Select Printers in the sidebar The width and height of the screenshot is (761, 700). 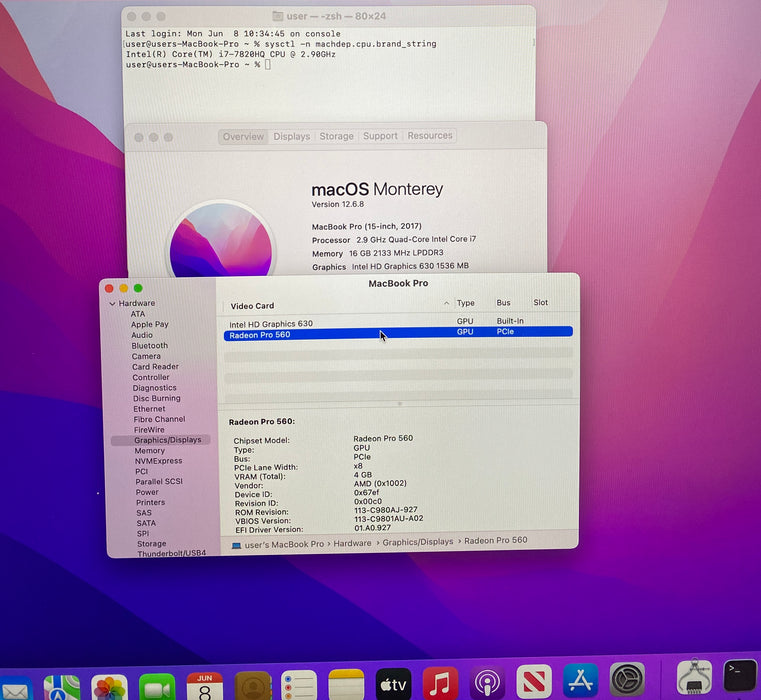click(x=150, y=502)
